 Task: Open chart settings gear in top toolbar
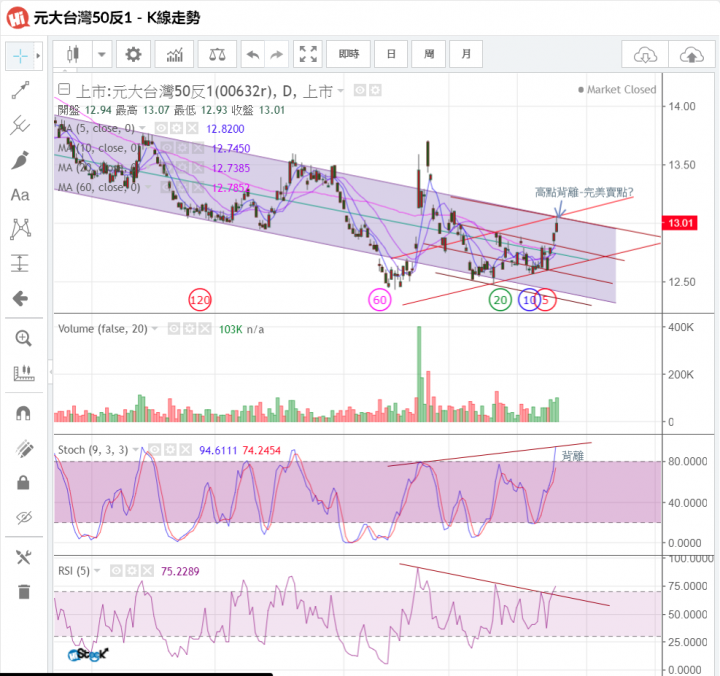pos(133,54)
